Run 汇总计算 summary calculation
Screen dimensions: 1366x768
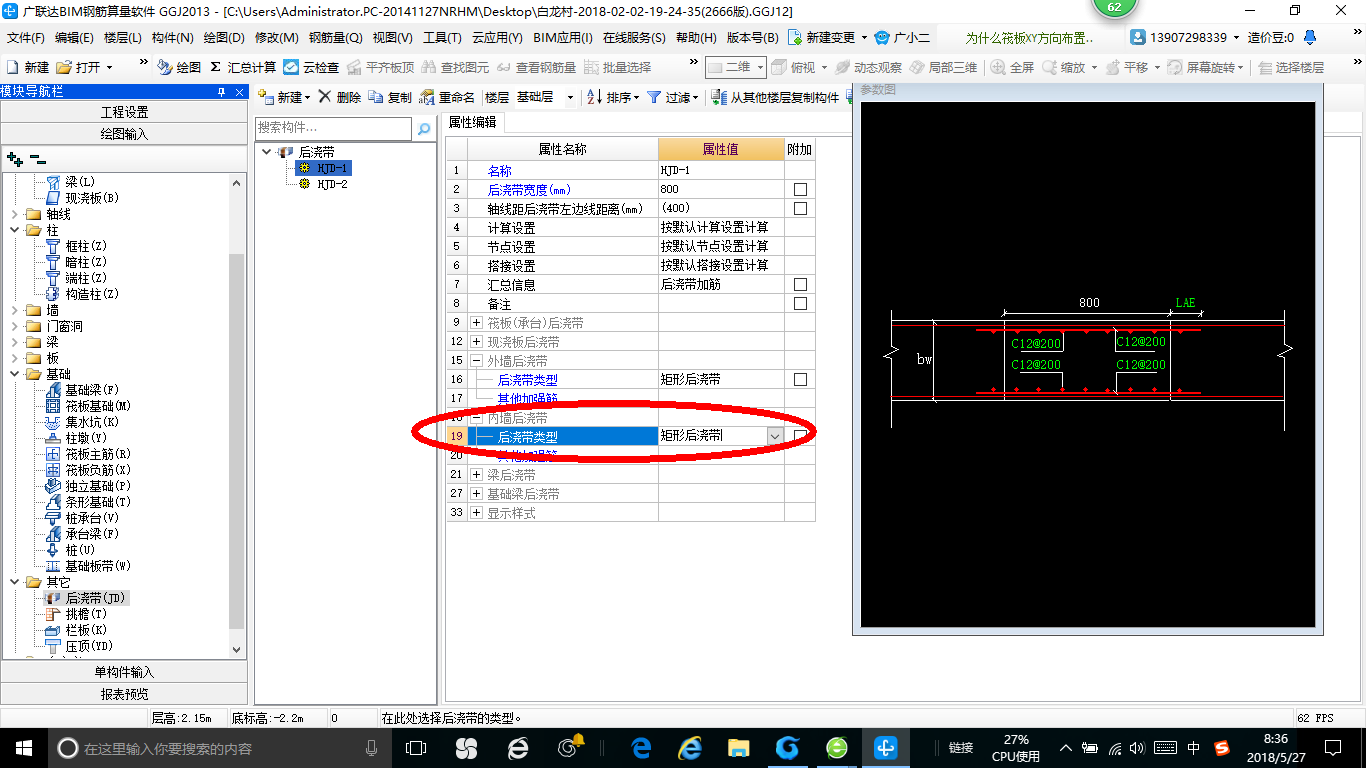(243, 67)
